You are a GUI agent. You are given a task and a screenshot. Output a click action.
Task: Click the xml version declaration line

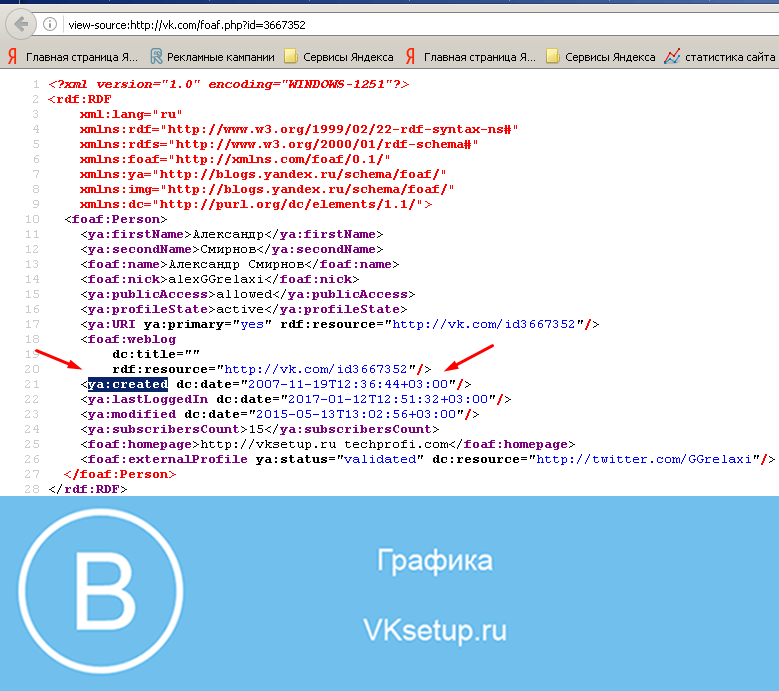point(229,84)
